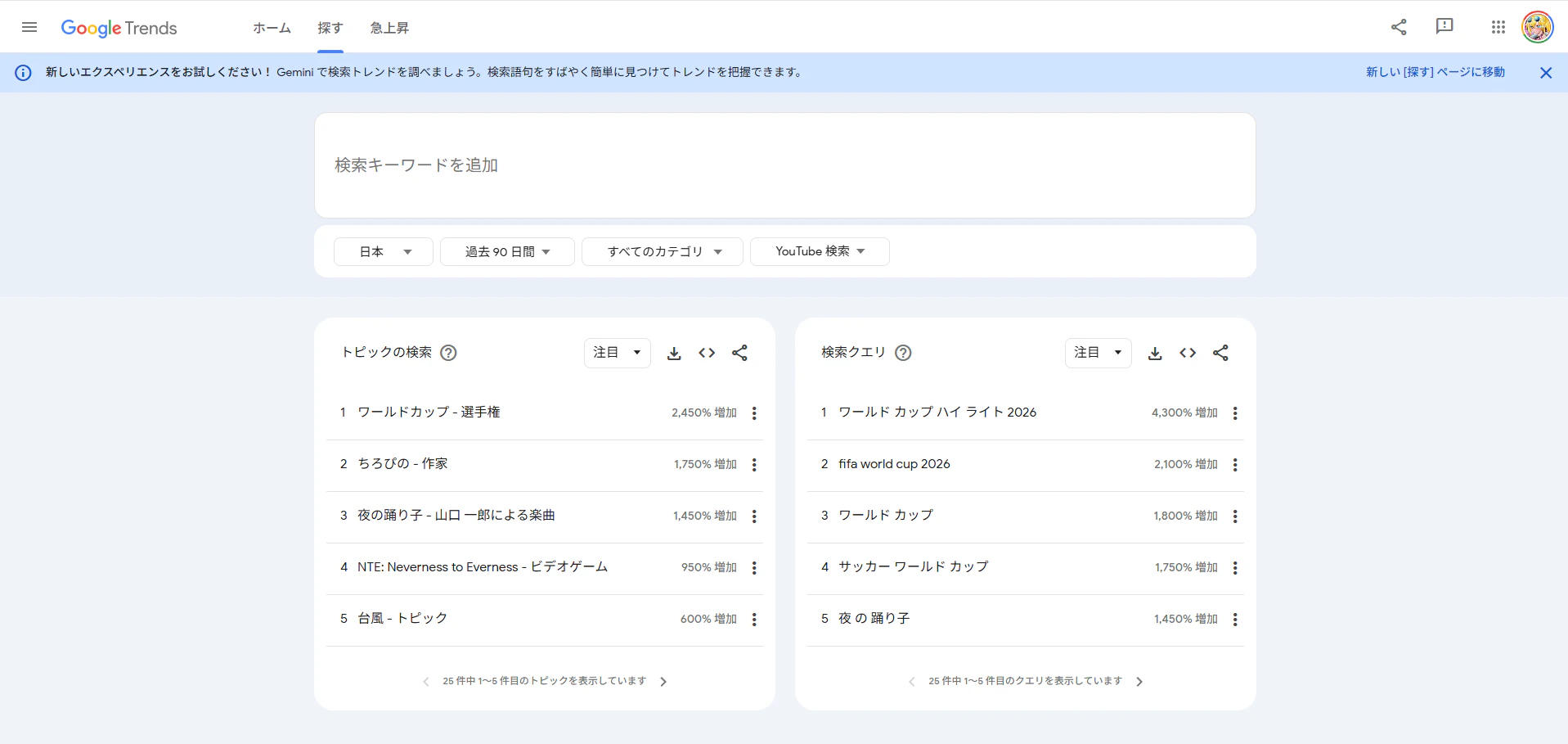
Task: Click the 2,450% 増加 value
Action: 704,413
